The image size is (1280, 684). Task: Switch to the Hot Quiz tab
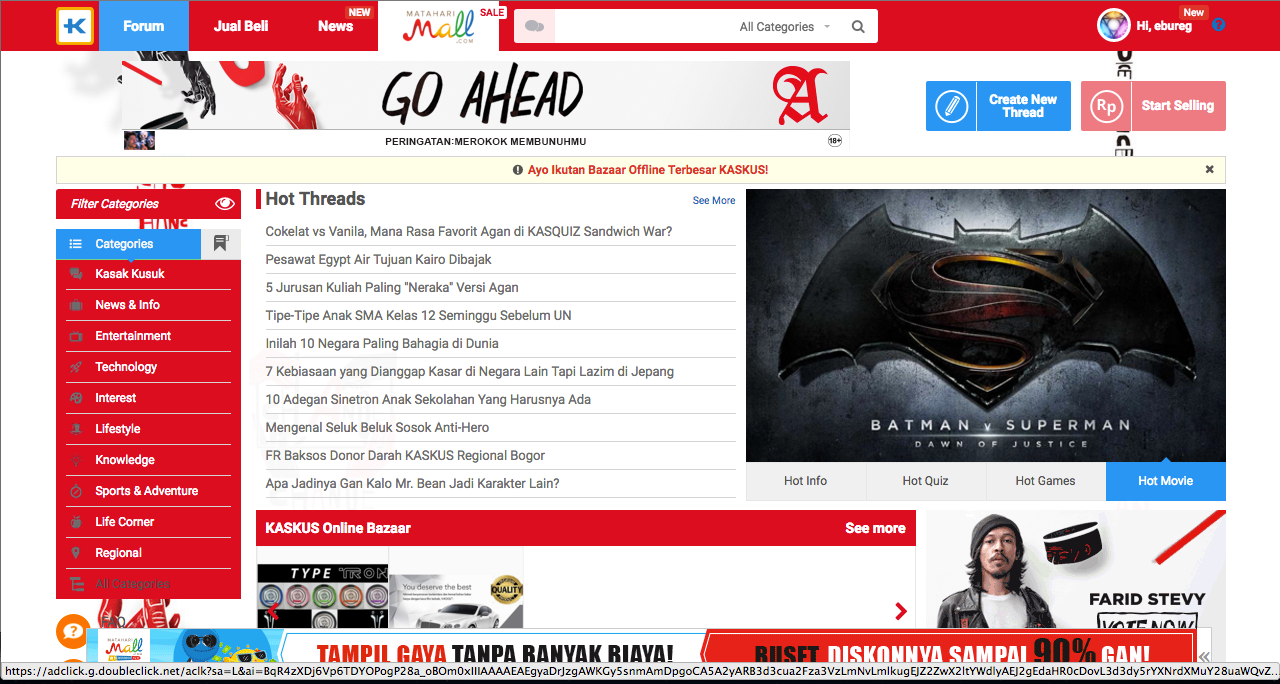(926, 481)
